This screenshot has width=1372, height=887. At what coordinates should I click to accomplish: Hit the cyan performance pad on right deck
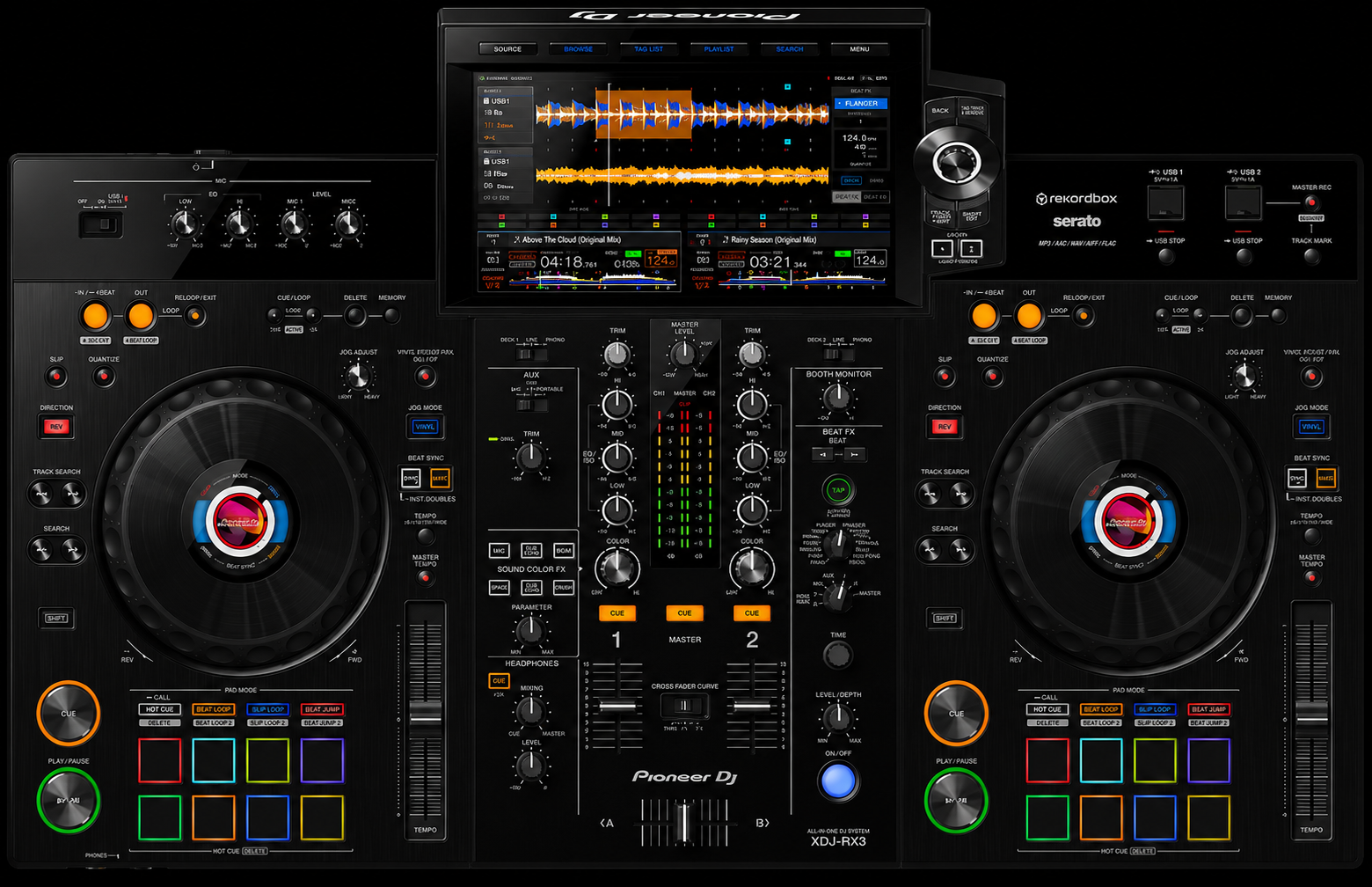tap(1101, 760)
